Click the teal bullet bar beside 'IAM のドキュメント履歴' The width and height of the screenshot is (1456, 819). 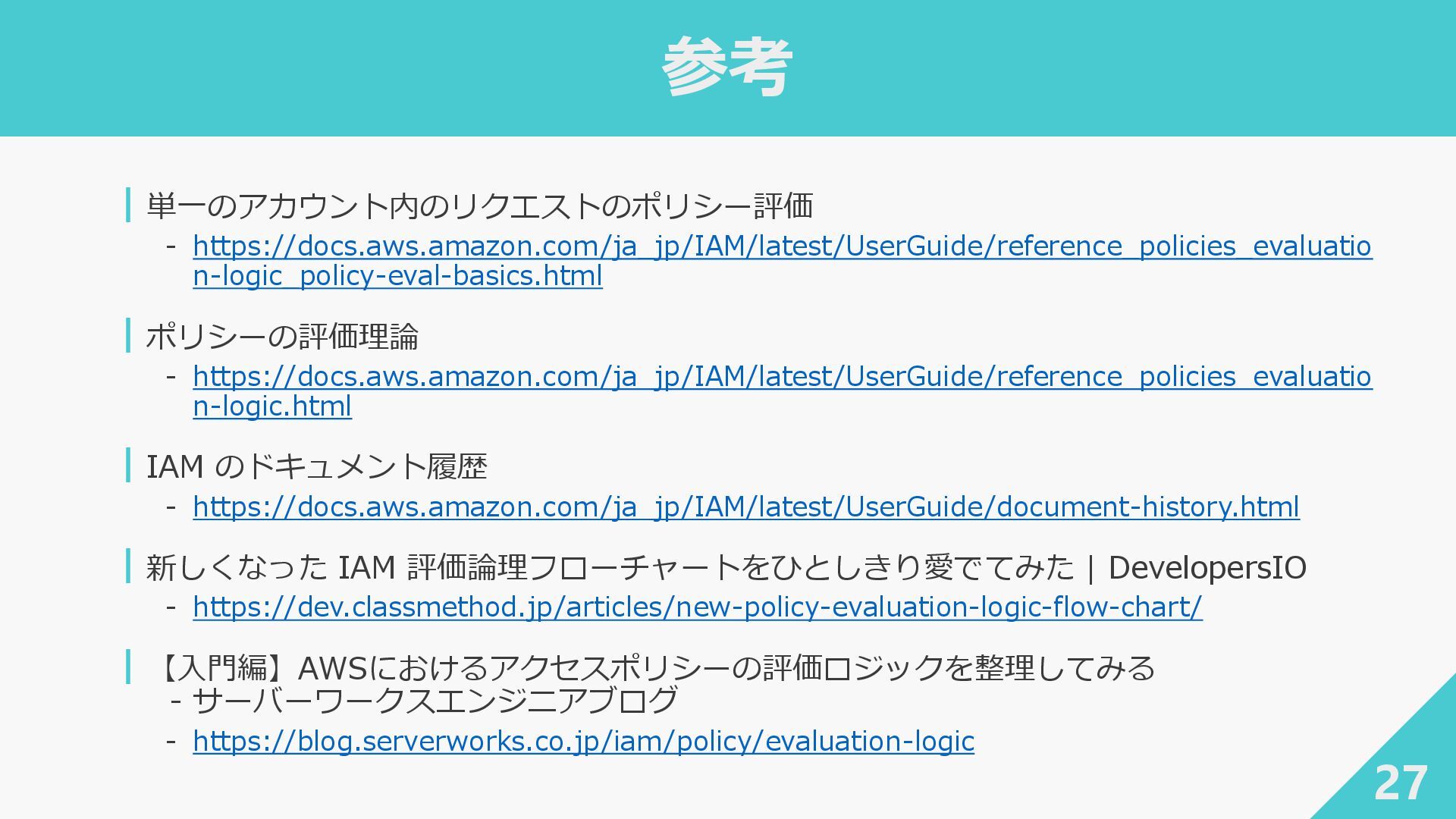click(x=128, y=465)
